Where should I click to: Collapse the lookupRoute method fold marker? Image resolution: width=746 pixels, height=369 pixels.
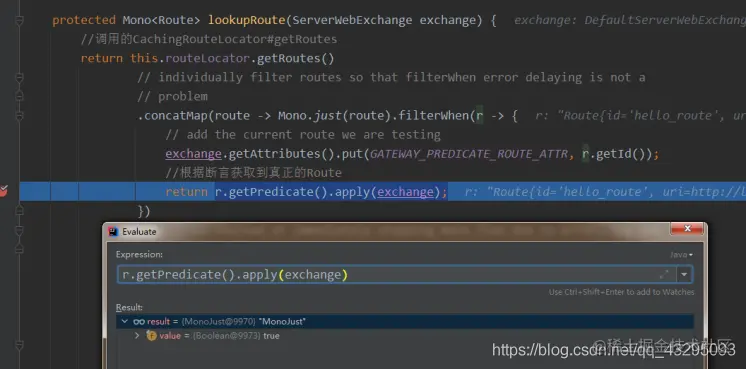click(20, 20)
